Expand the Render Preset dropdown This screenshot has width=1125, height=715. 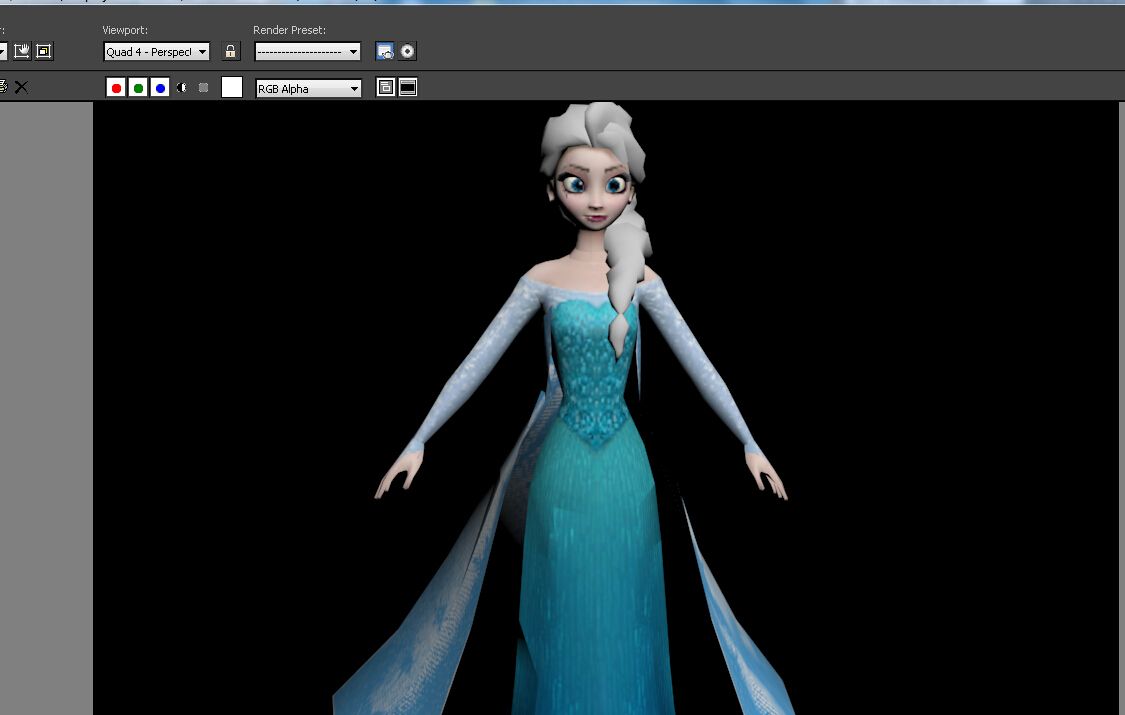pyautogui.click(x=307, y=51)
